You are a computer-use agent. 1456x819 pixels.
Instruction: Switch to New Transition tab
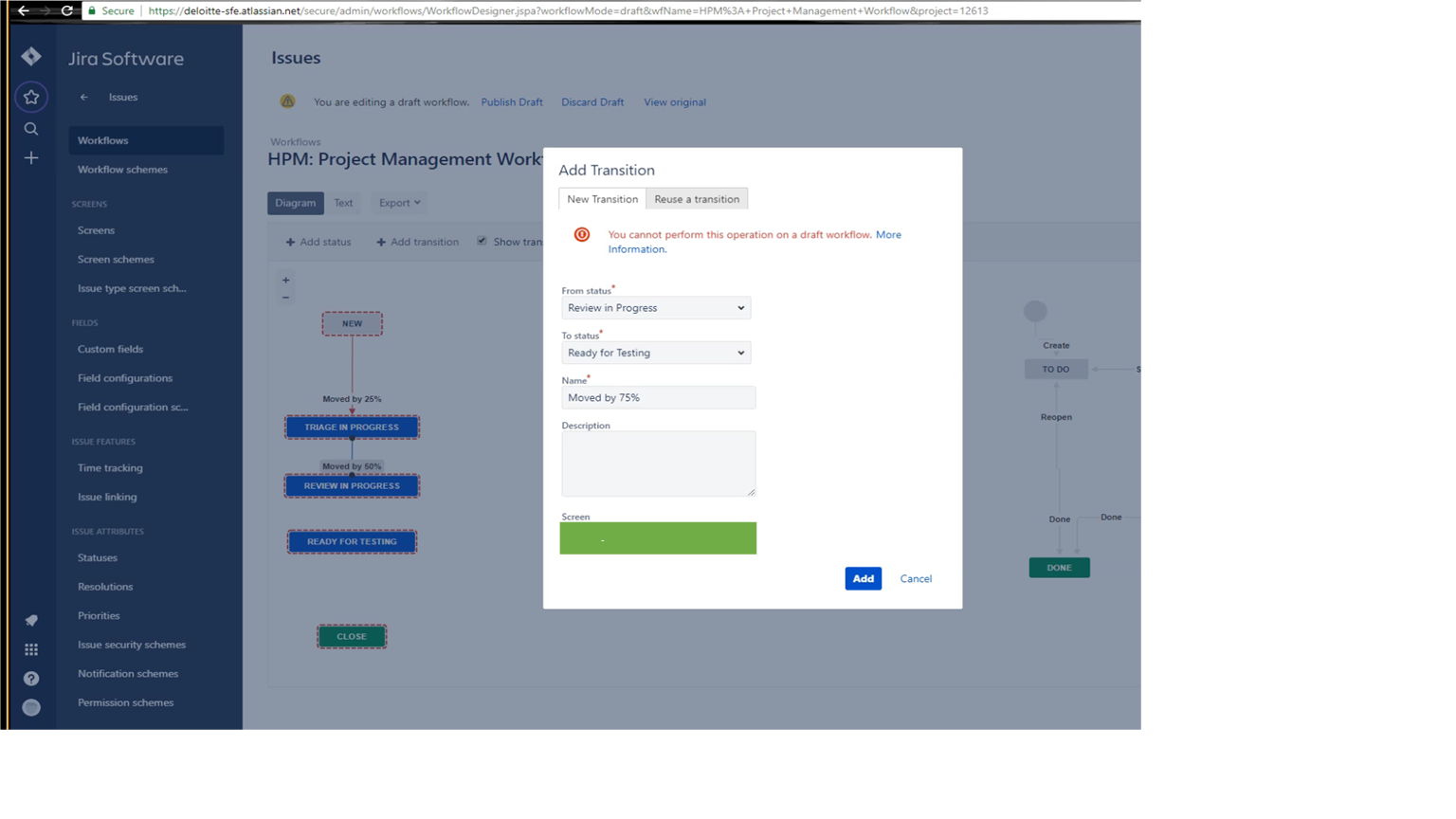[x=602, y=199]
